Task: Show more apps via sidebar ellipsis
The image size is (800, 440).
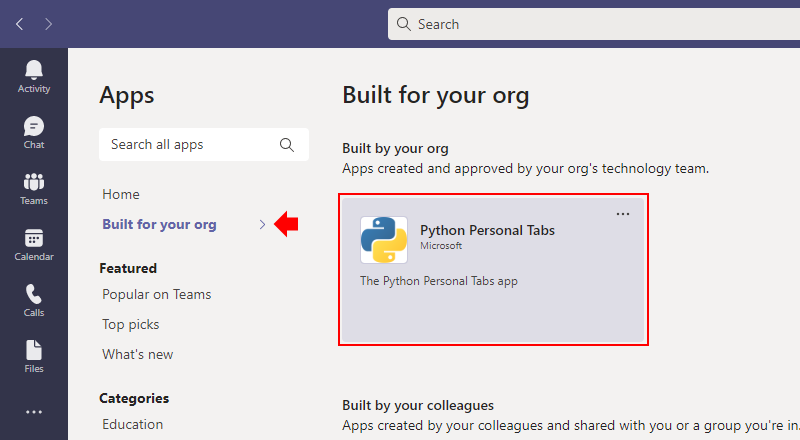Action: click(34, 412)
